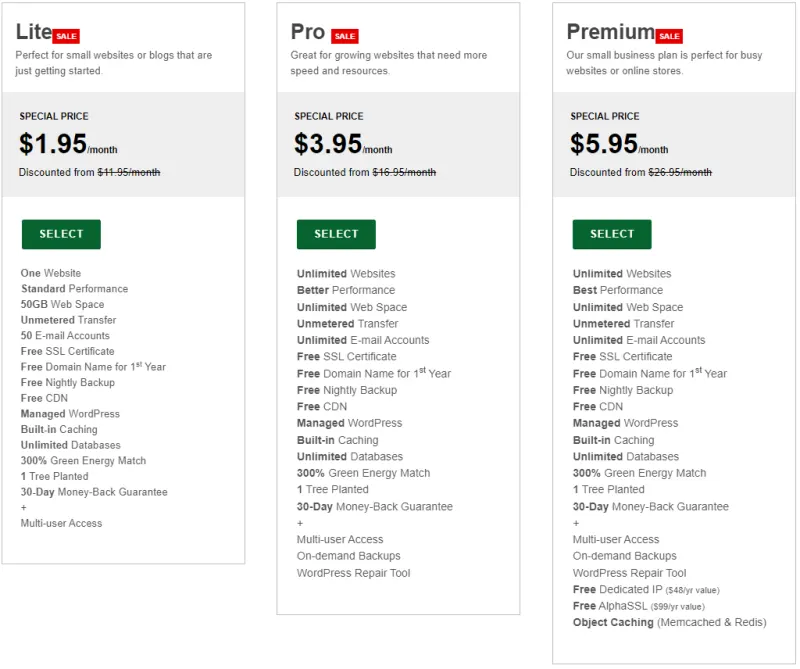Select the Pro plan heading
Screen dimensions: 800x669
point(309,31)
